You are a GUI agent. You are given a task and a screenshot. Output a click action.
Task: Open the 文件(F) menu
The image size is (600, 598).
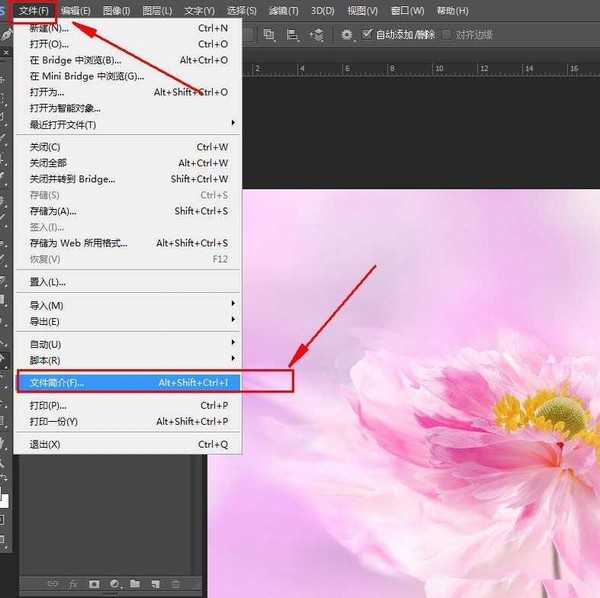tap(34, 11)
